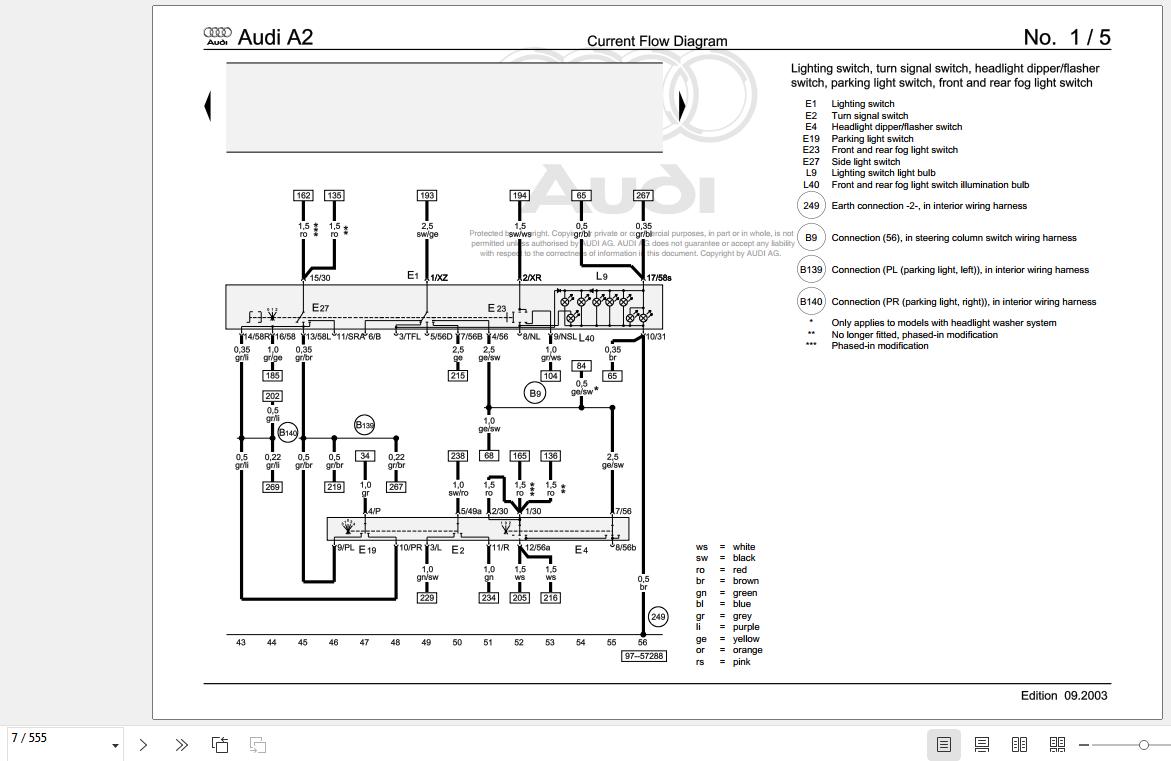Image resolution: width=1171 pixels, height=761 pixels.
Task: Switch to two-page continuous view
Action: [x=1057, y=745]
